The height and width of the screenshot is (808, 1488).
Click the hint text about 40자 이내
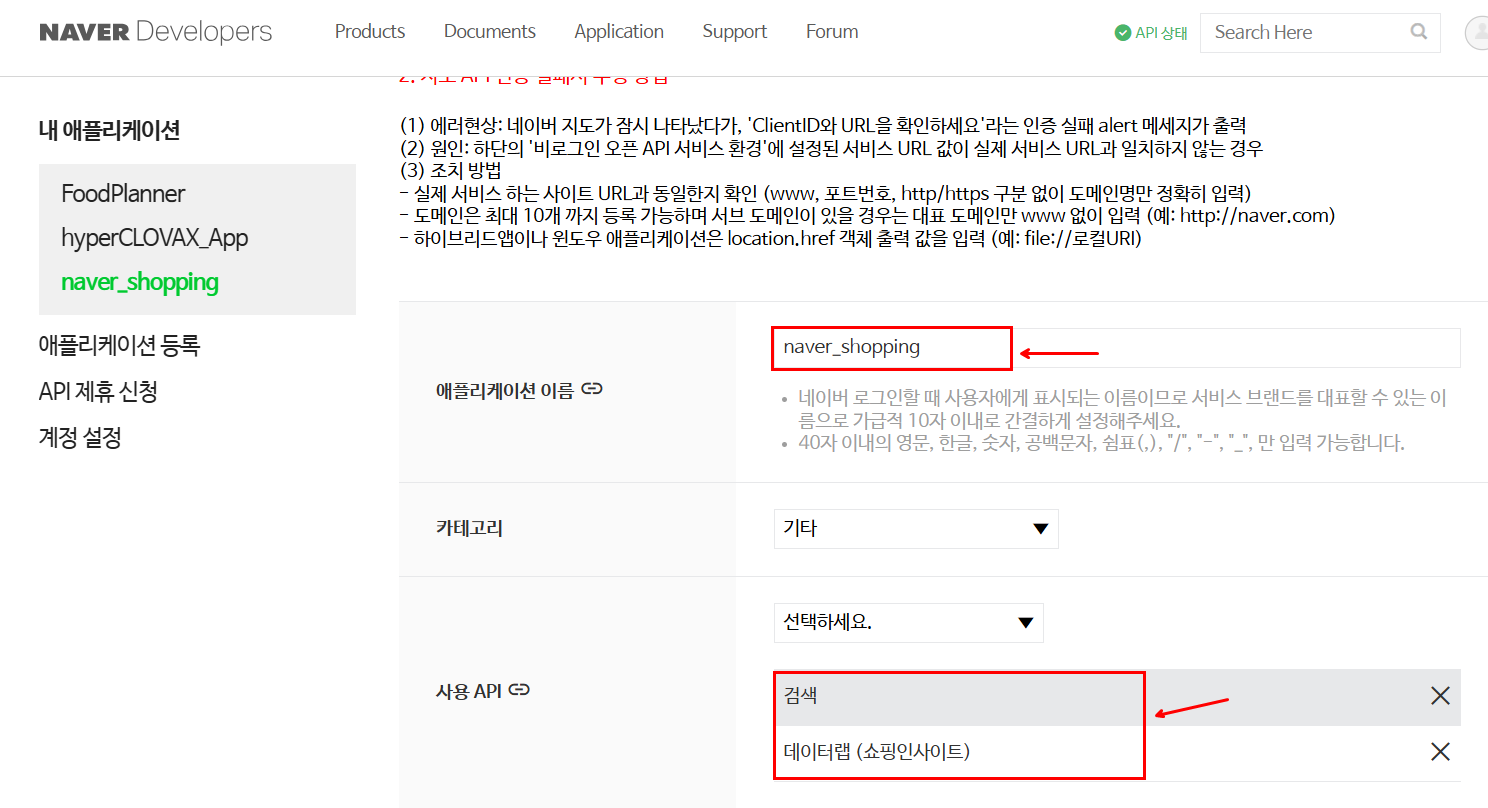tap(1101, 443)
